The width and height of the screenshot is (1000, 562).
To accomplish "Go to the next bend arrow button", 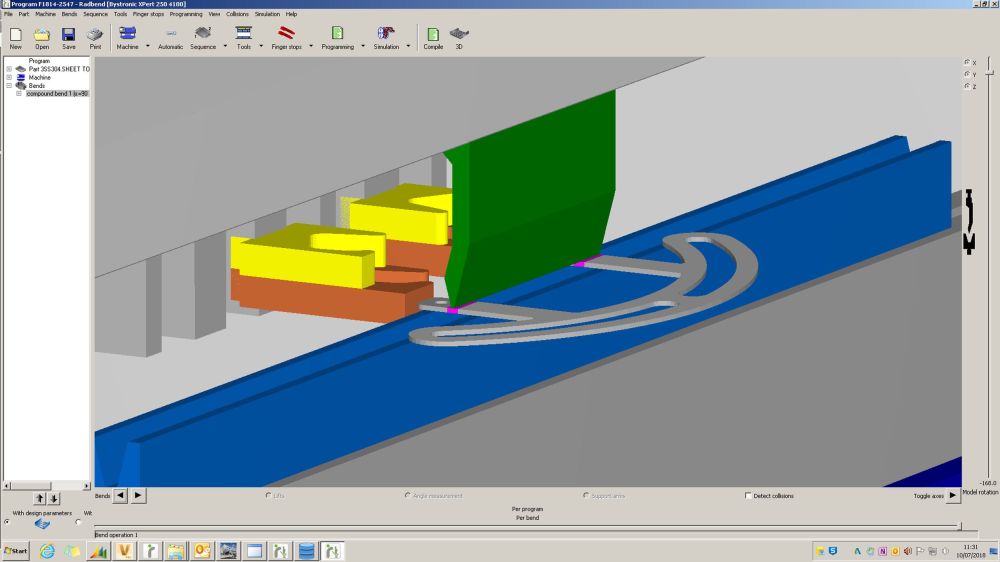I will 139,495.
